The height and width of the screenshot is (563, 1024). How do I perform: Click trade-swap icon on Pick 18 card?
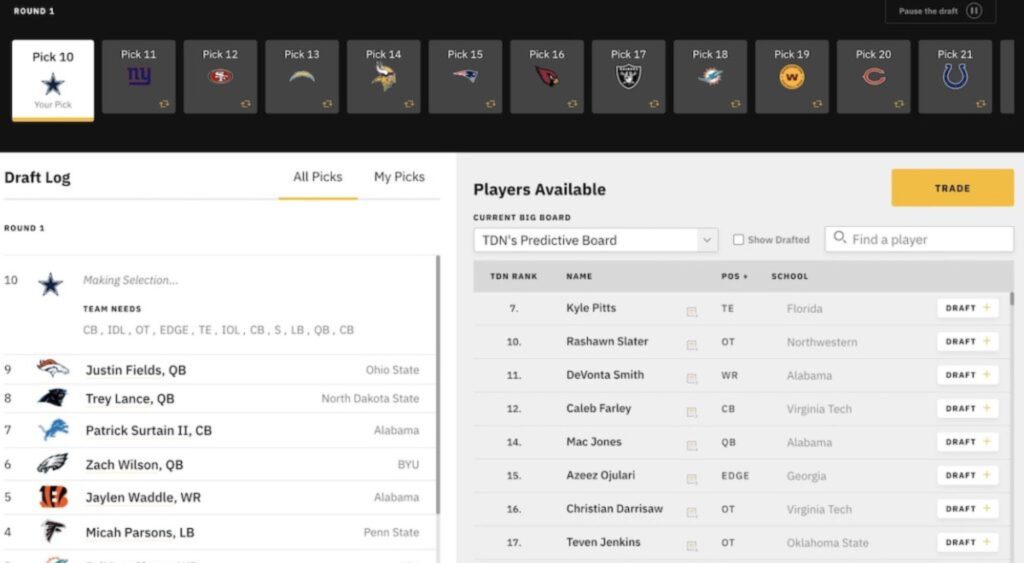(735, 104)
